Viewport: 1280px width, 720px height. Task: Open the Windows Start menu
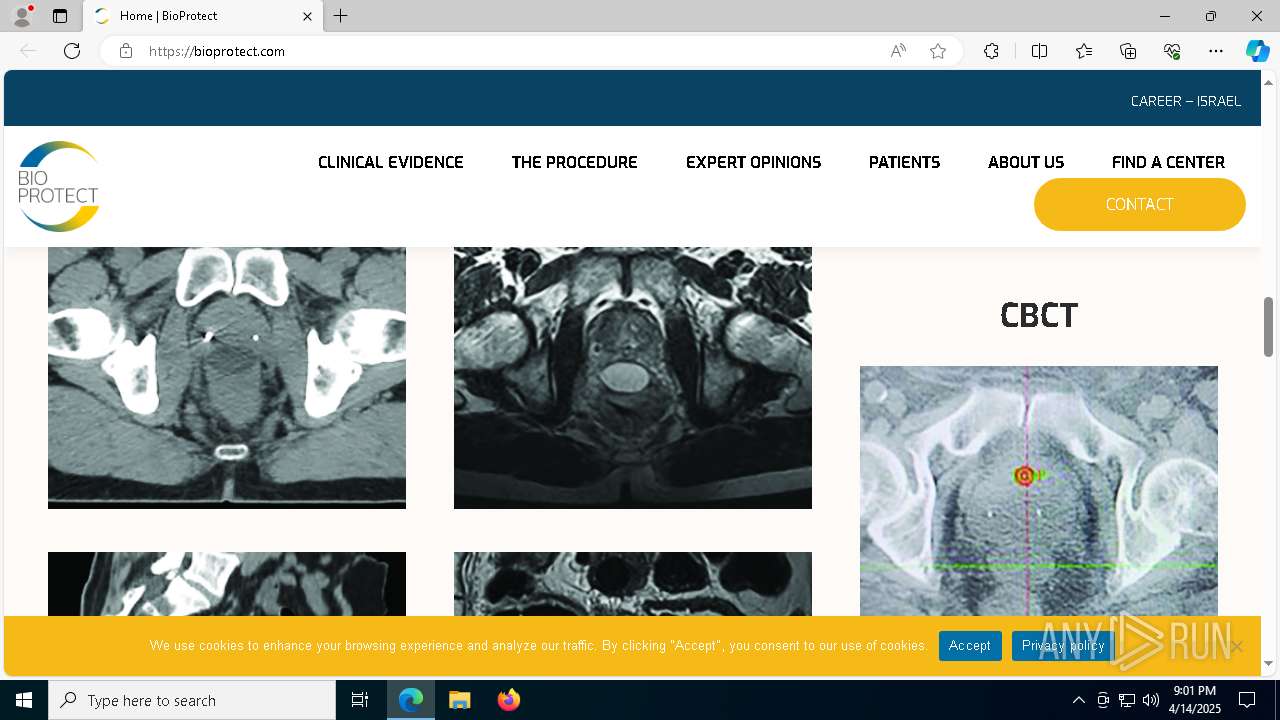click(x=24, y=700)
